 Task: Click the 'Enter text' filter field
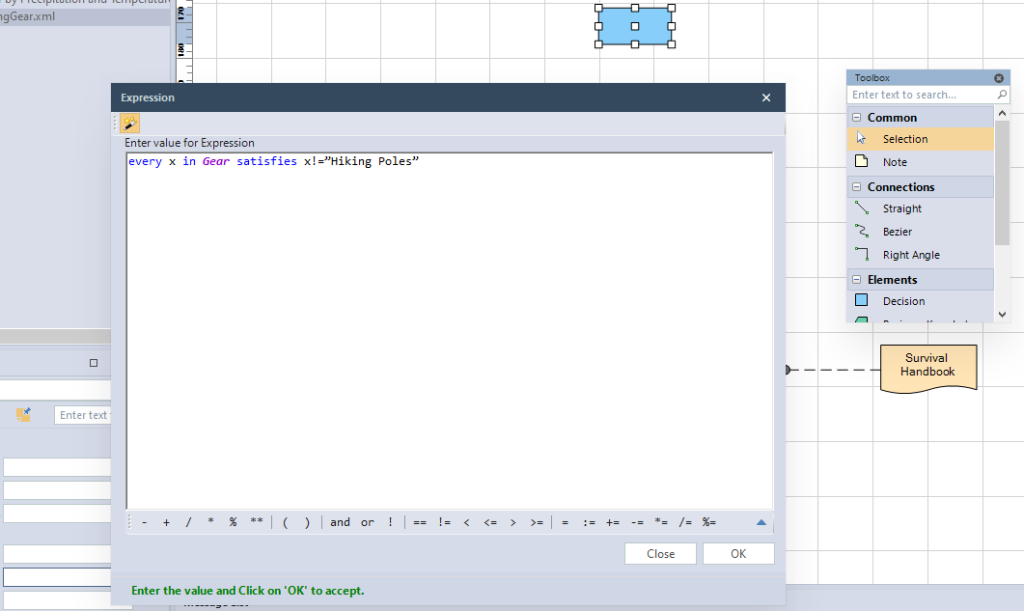(x=83, y=415)
